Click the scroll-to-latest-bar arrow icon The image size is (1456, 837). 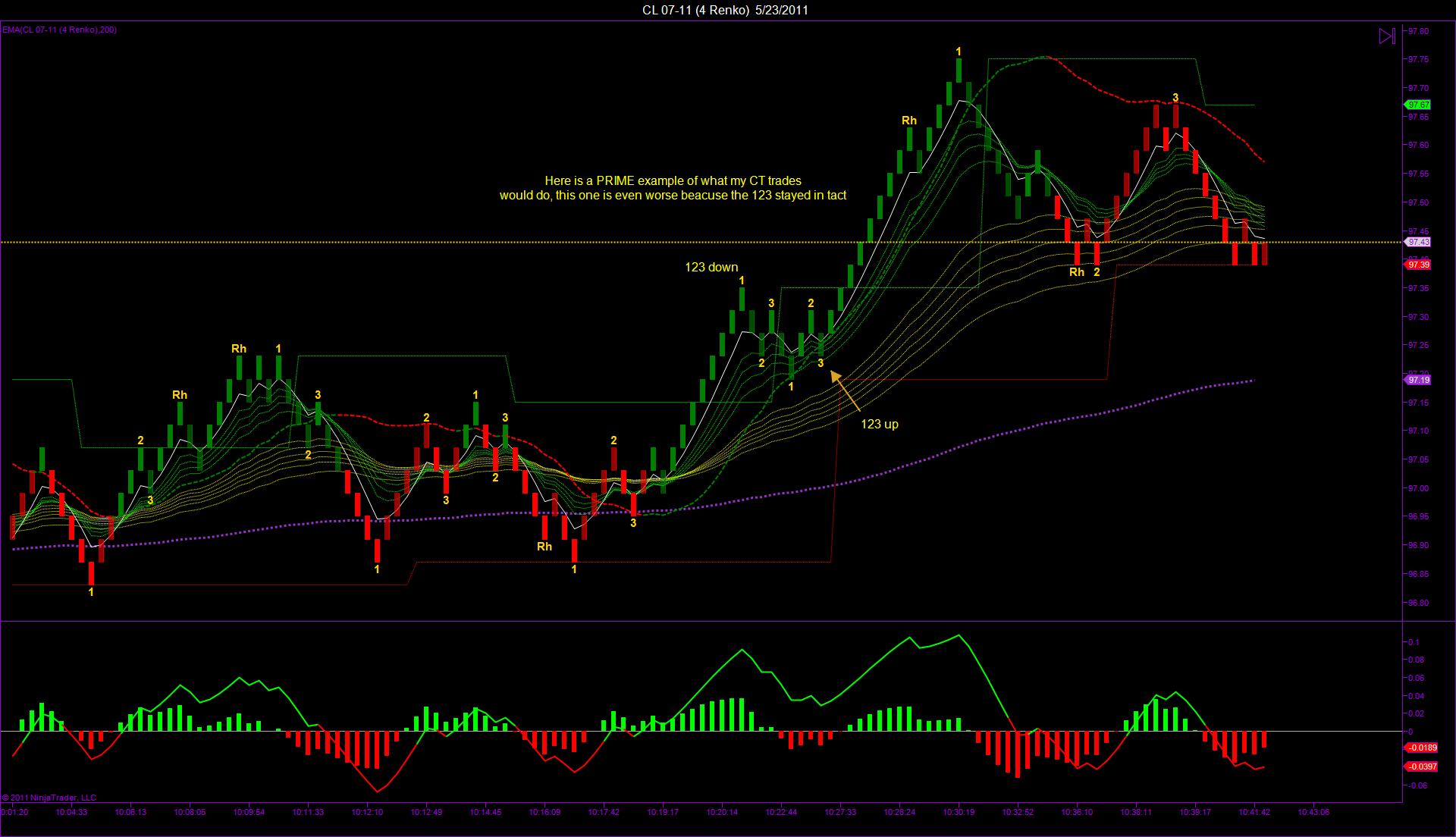click(x=1386, y=36)
